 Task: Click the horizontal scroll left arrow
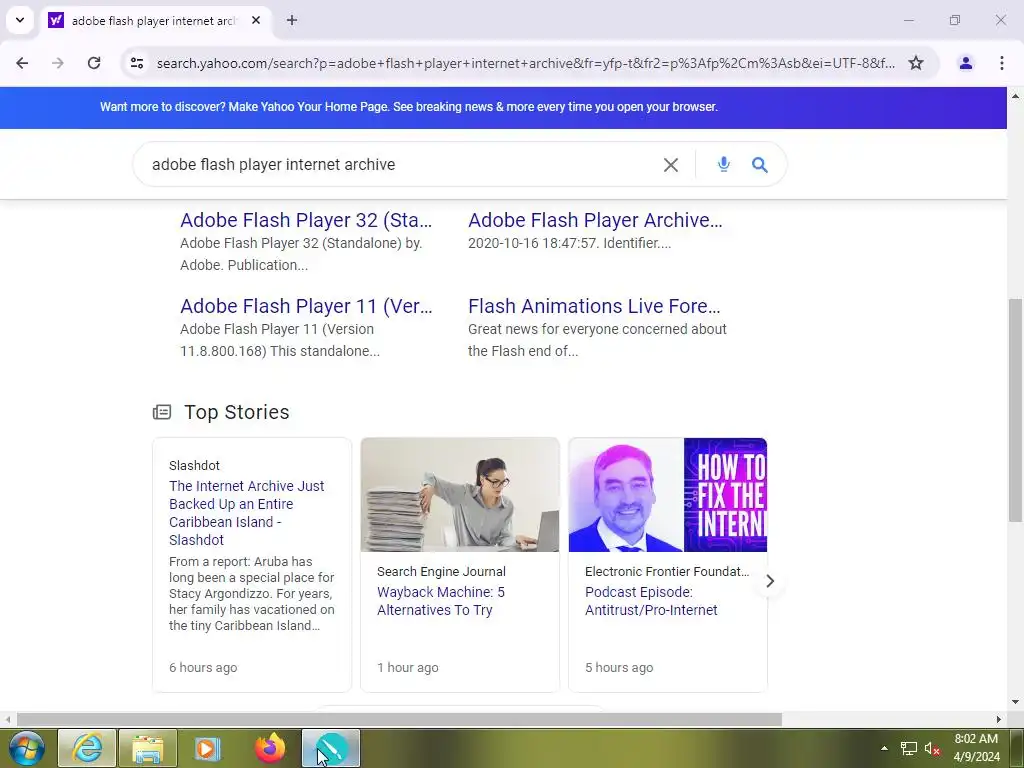pos(7,719)
